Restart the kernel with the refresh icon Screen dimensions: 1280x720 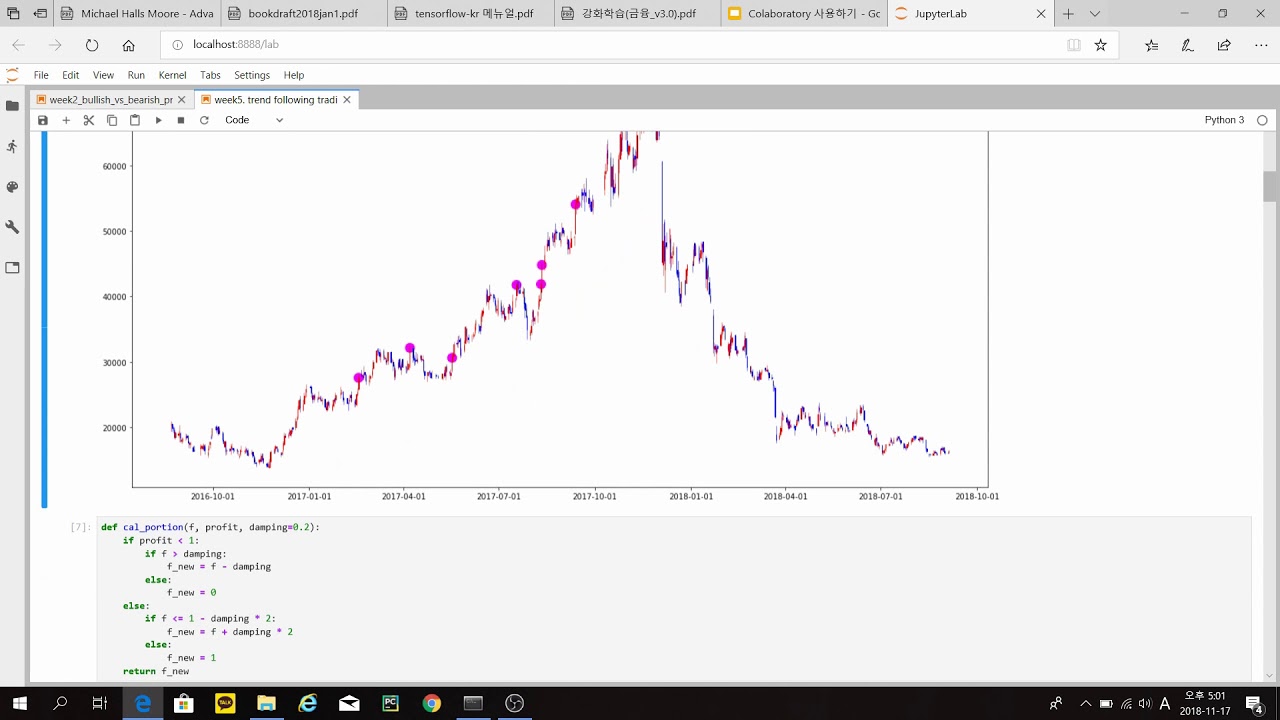(204, 120)
